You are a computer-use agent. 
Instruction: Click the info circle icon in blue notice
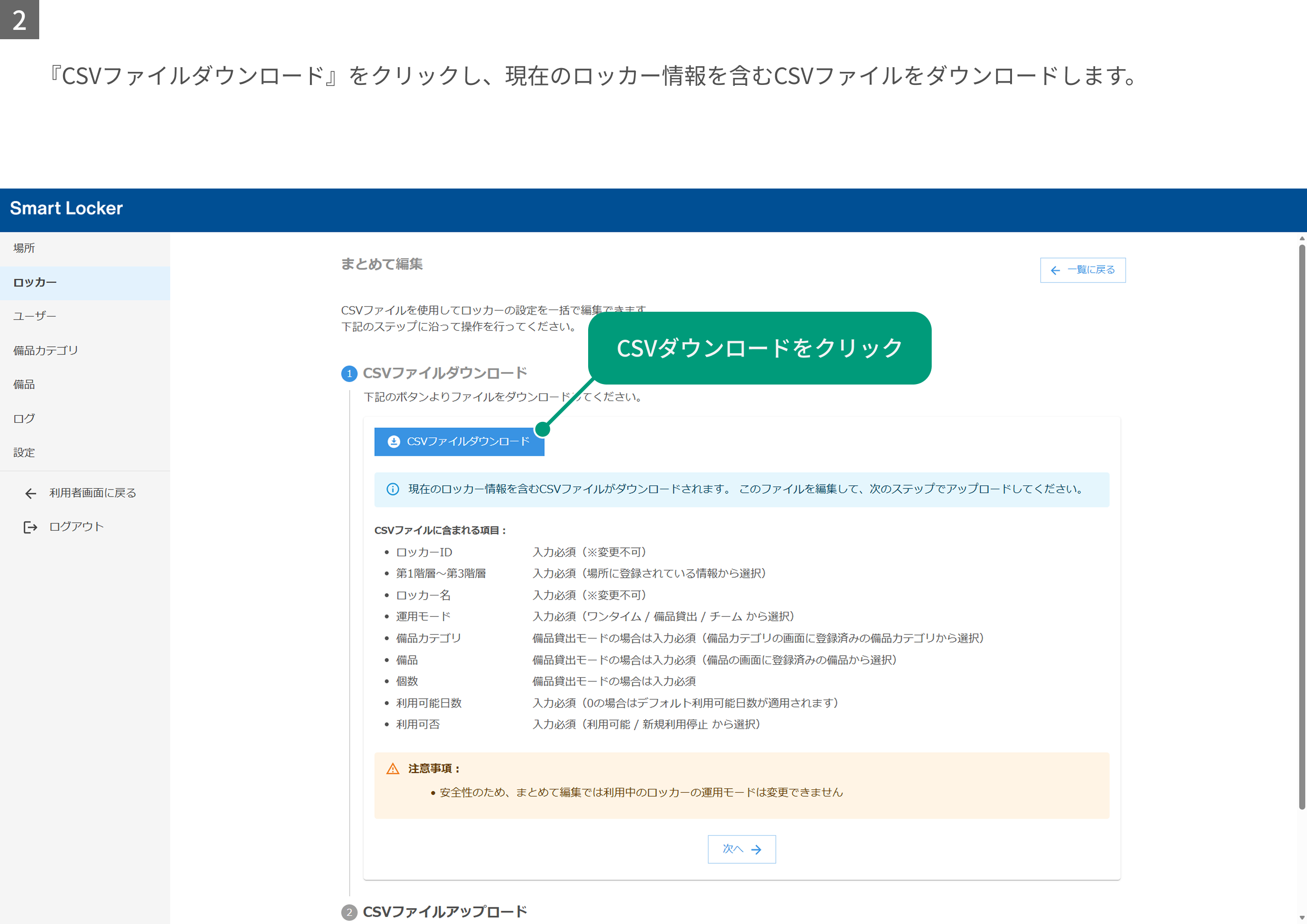pos(393,490)
